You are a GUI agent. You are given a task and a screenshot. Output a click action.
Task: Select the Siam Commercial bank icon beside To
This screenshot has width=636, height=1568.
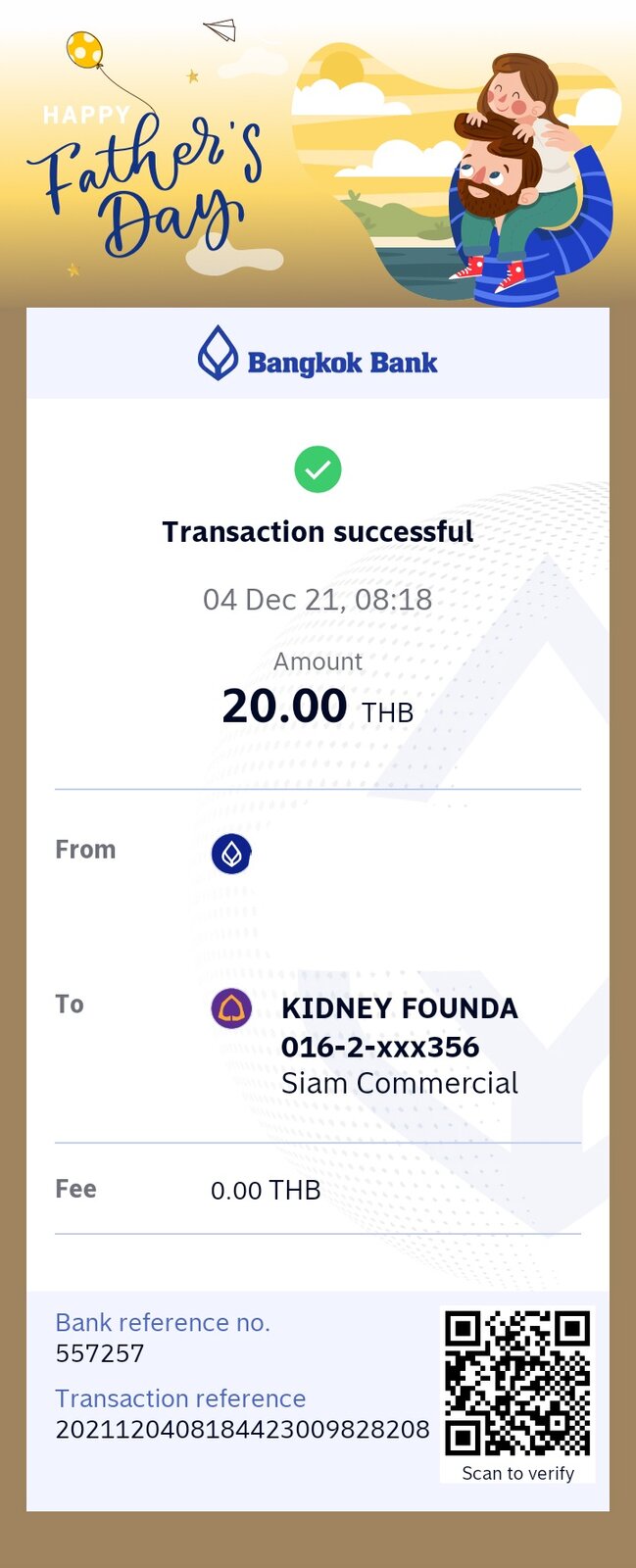(231, 1008)
